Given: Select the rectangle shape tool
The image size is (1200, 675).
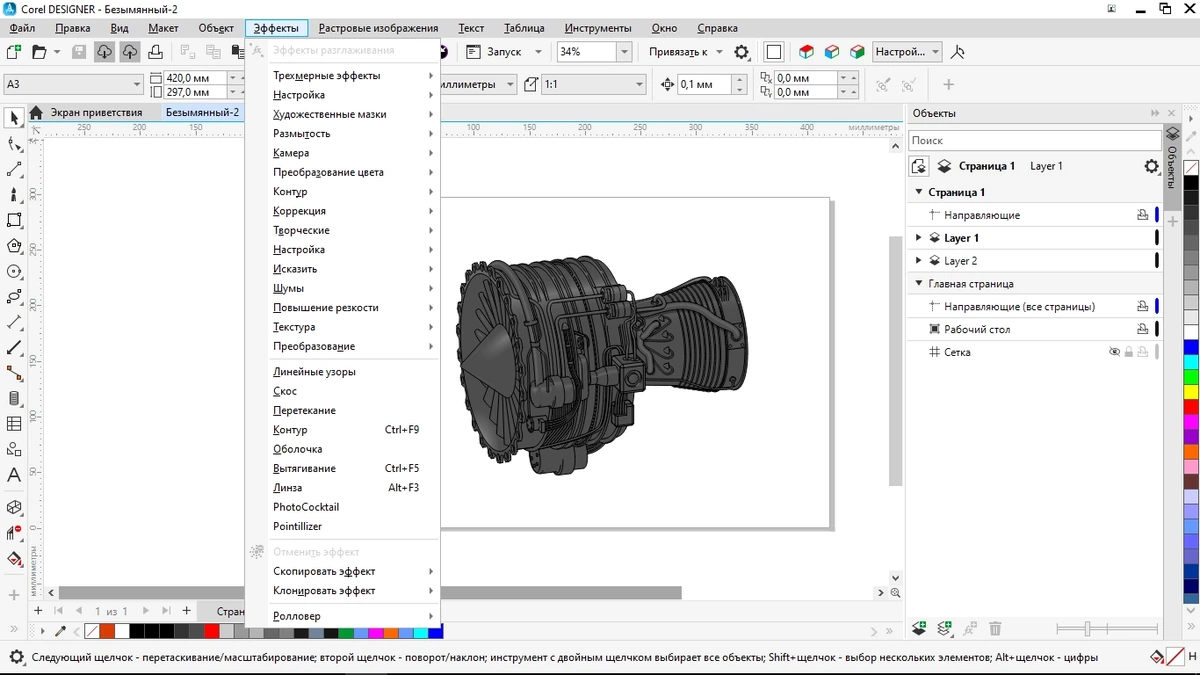Looking at the screenshot, I should 14,220.
